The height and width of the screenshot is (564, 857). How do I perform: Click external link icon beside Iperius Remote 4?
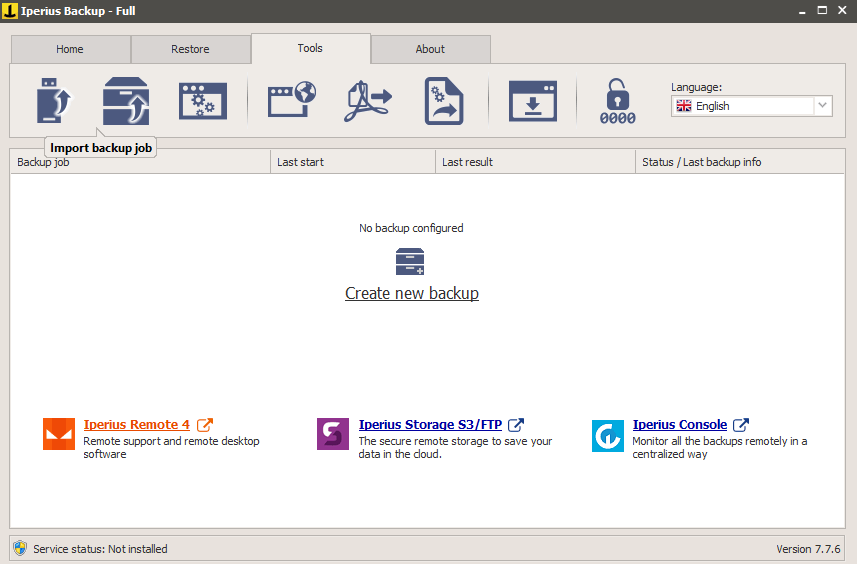205,425
